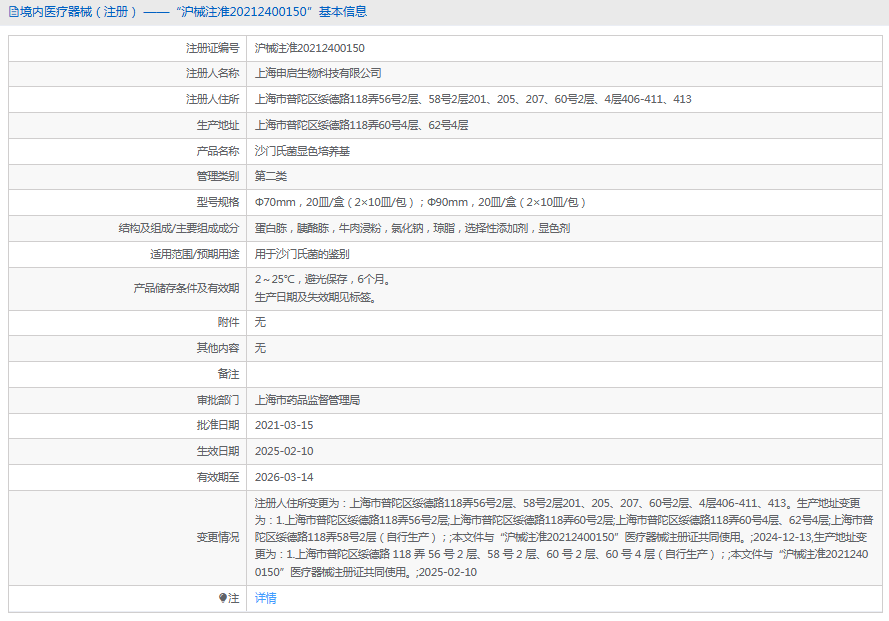Click intended use text 用于沙门氏菌的鉴别

click(x=302, y=255)
